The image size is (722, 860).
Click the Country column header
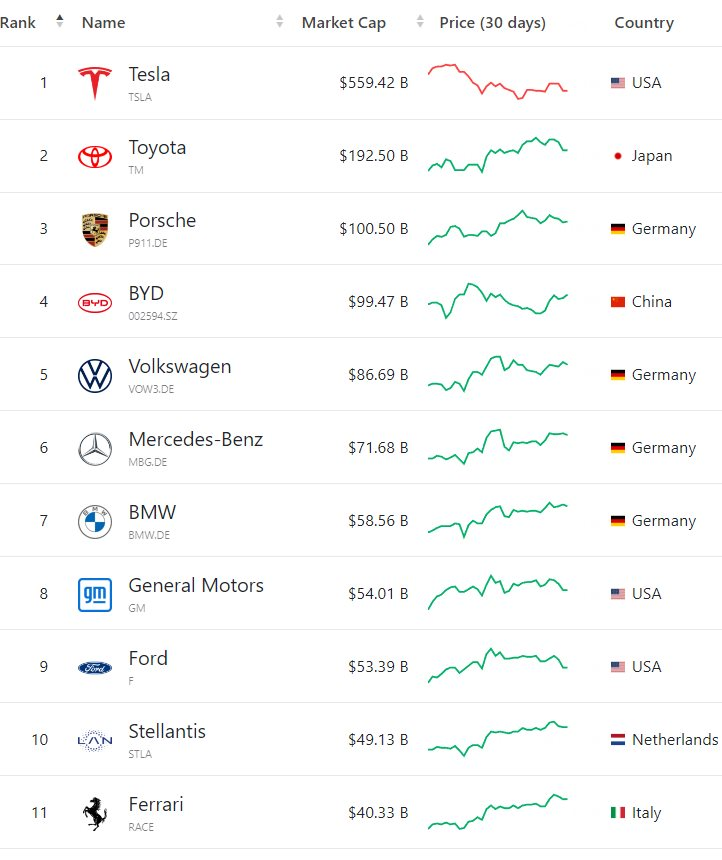tap(644, 22)
